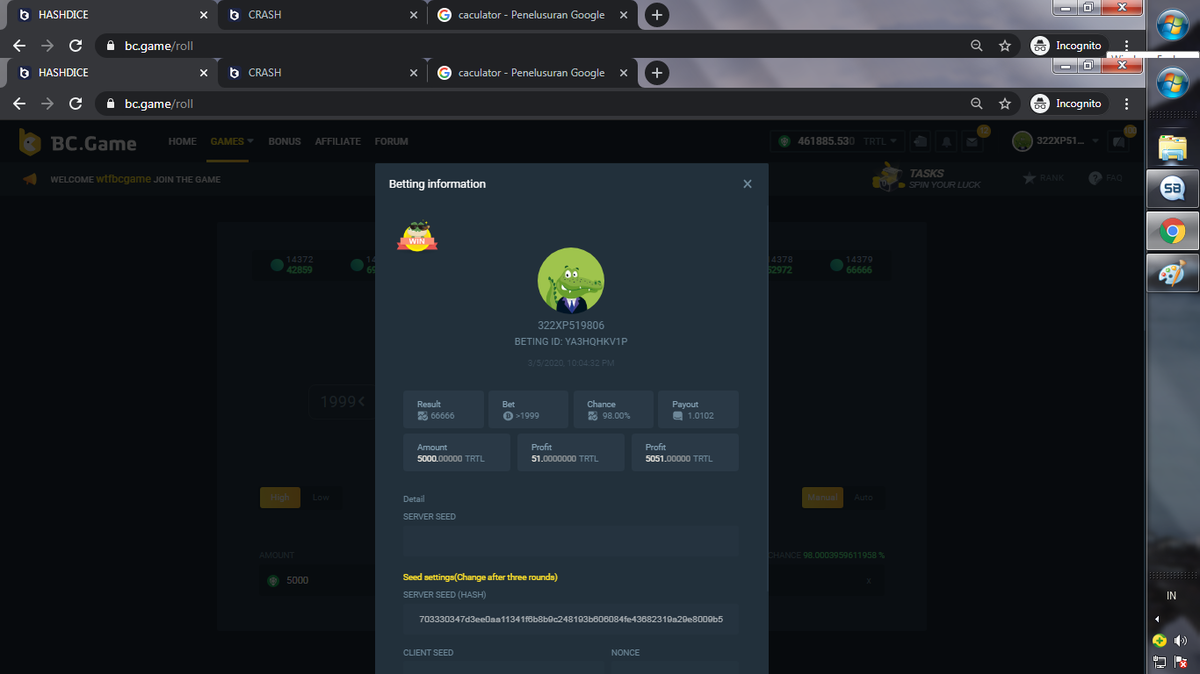
Task: Open the FORUM menu item
Action: (x=391, y=141)
